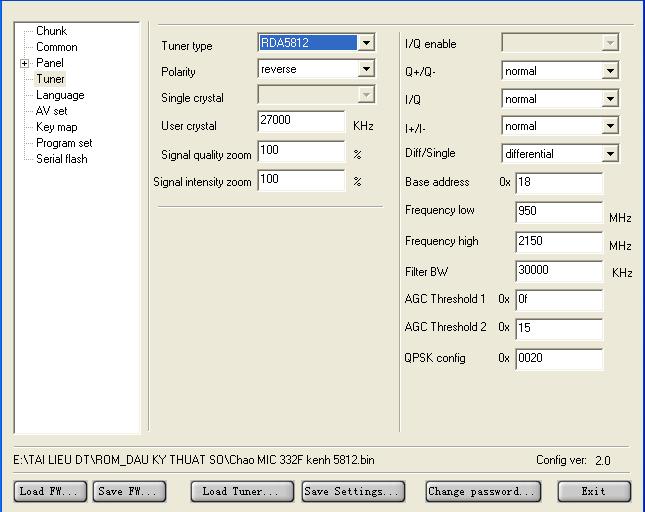Open the I/Q normal dropdown
The height and width of the screenshot is (512, 645).
click(560, 99)
